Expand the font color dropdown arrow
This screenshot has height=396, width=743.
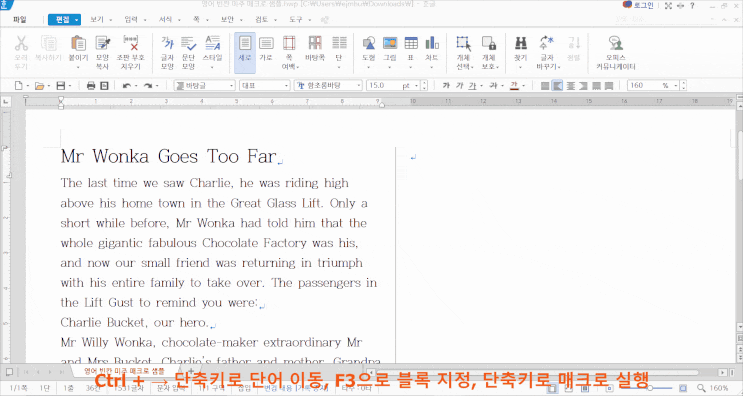524,86
